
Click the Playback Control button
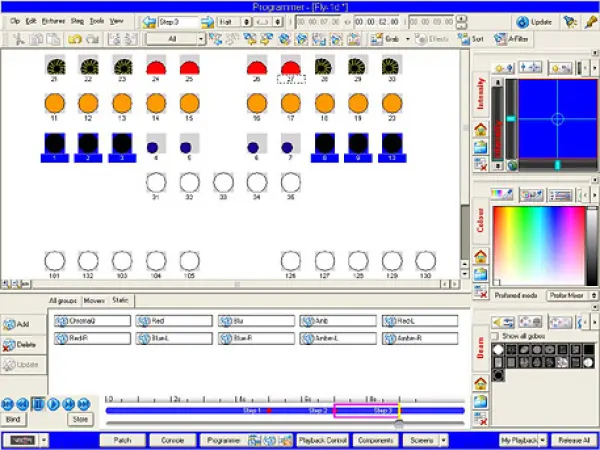(321, 439)
